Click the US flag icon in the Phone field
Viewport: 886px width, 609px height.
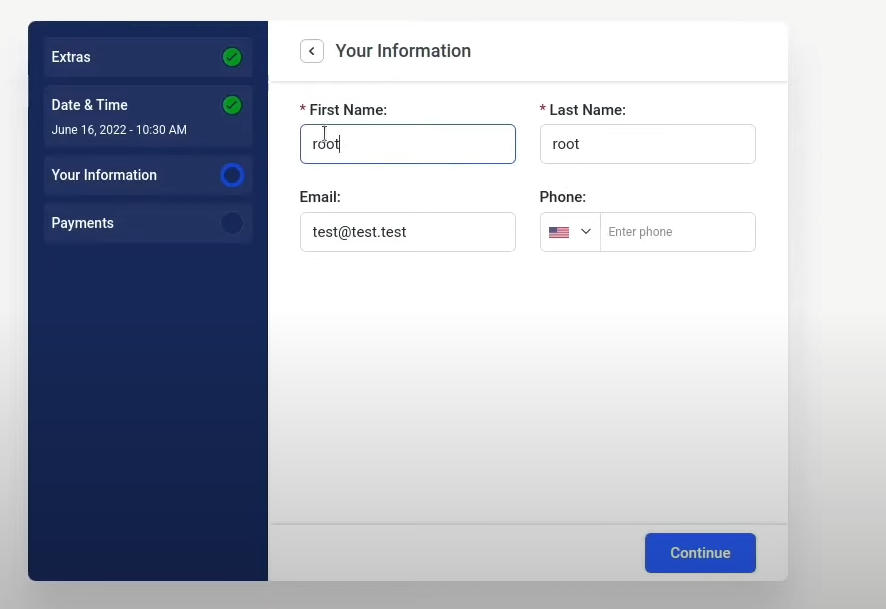click(559, 232)
